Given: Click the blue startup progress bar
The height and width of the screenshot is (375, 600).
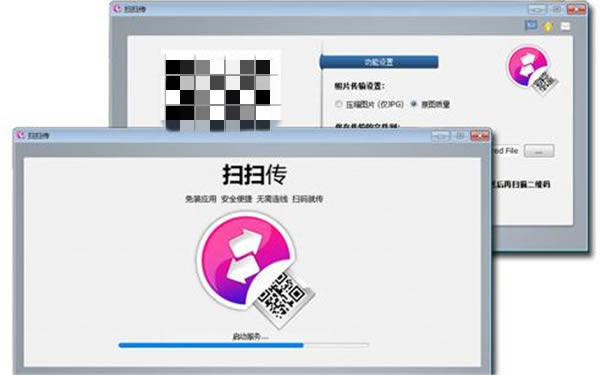Looking at the screenshot, I should [x=244, y=345].
